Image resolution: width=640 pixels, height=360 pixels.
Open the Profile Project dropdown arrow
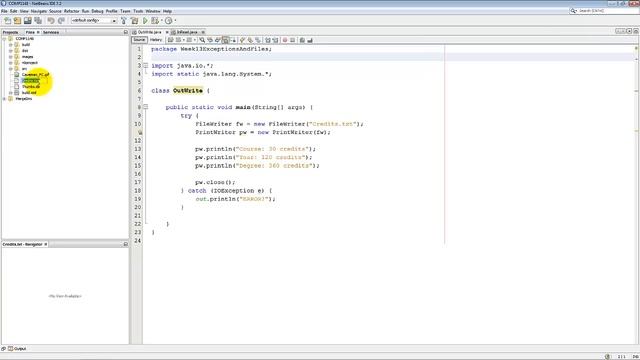tap(175, 20)
